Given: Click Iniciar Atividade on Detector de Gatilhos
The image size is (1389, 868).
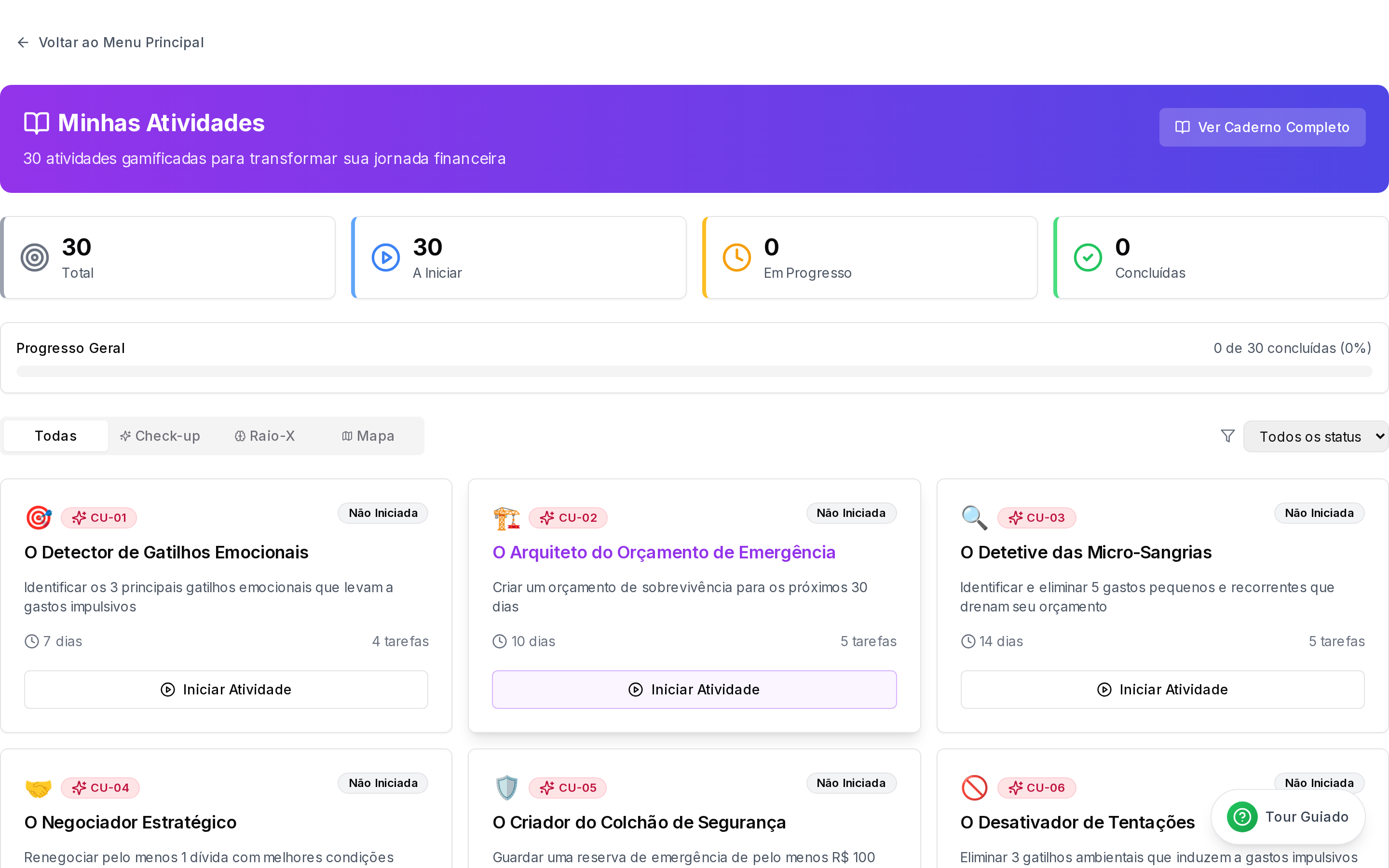Looking at the screenshot, I should click(226, 690).
